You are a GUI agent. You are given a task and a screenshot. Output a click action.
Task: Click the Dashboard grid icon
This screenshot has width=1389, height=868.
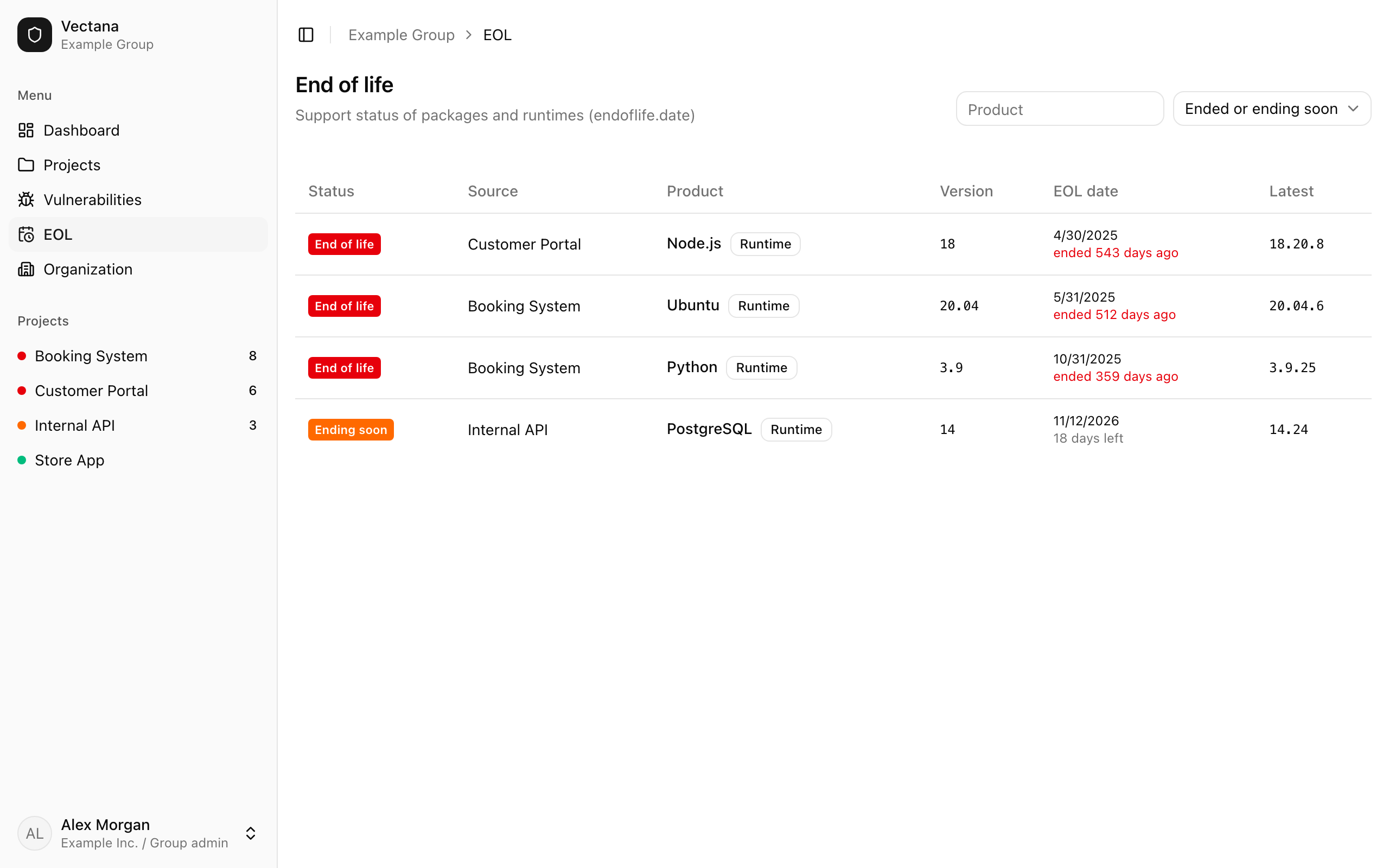26,130
